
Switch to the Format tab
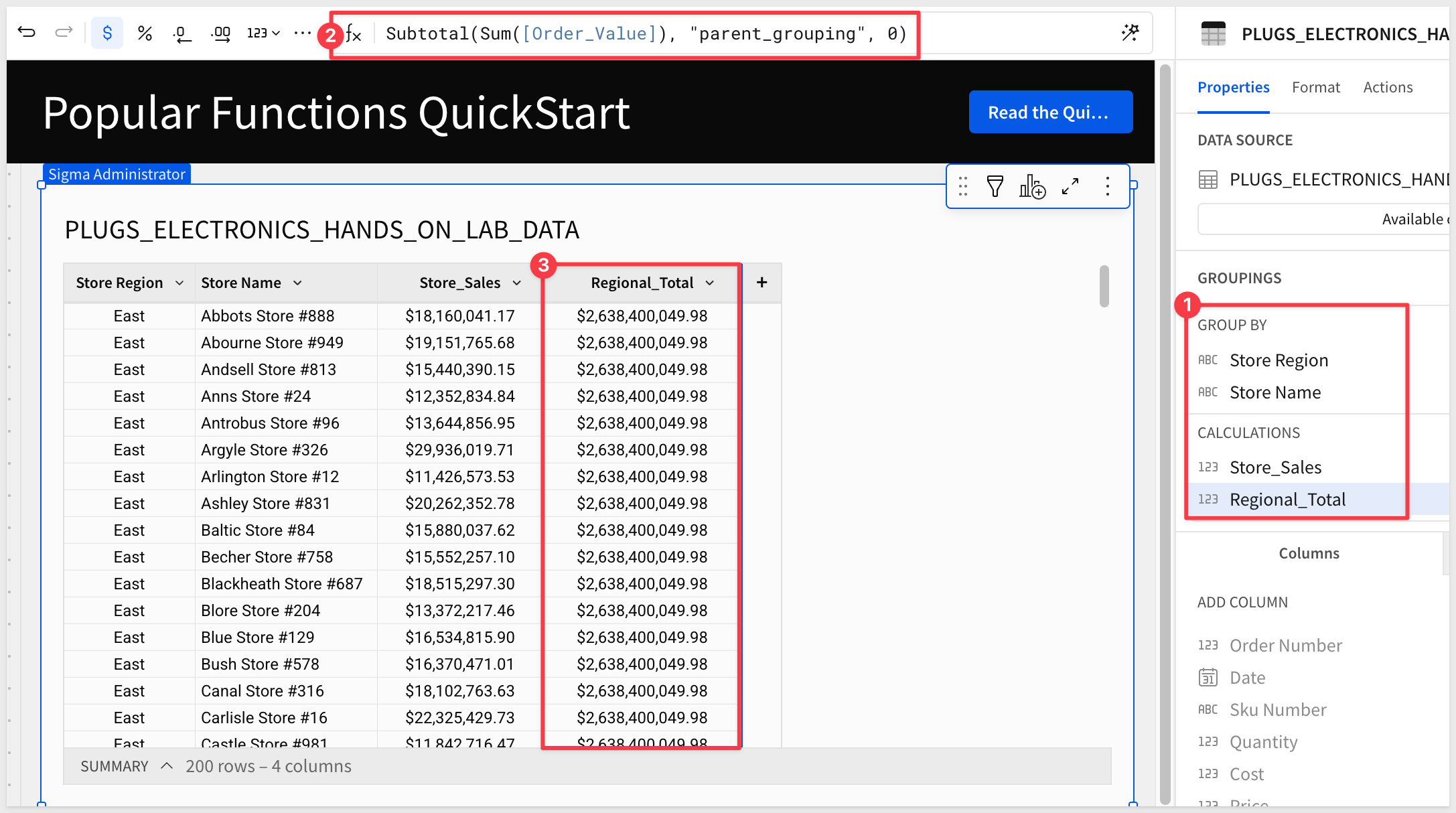pos(1315,87)
